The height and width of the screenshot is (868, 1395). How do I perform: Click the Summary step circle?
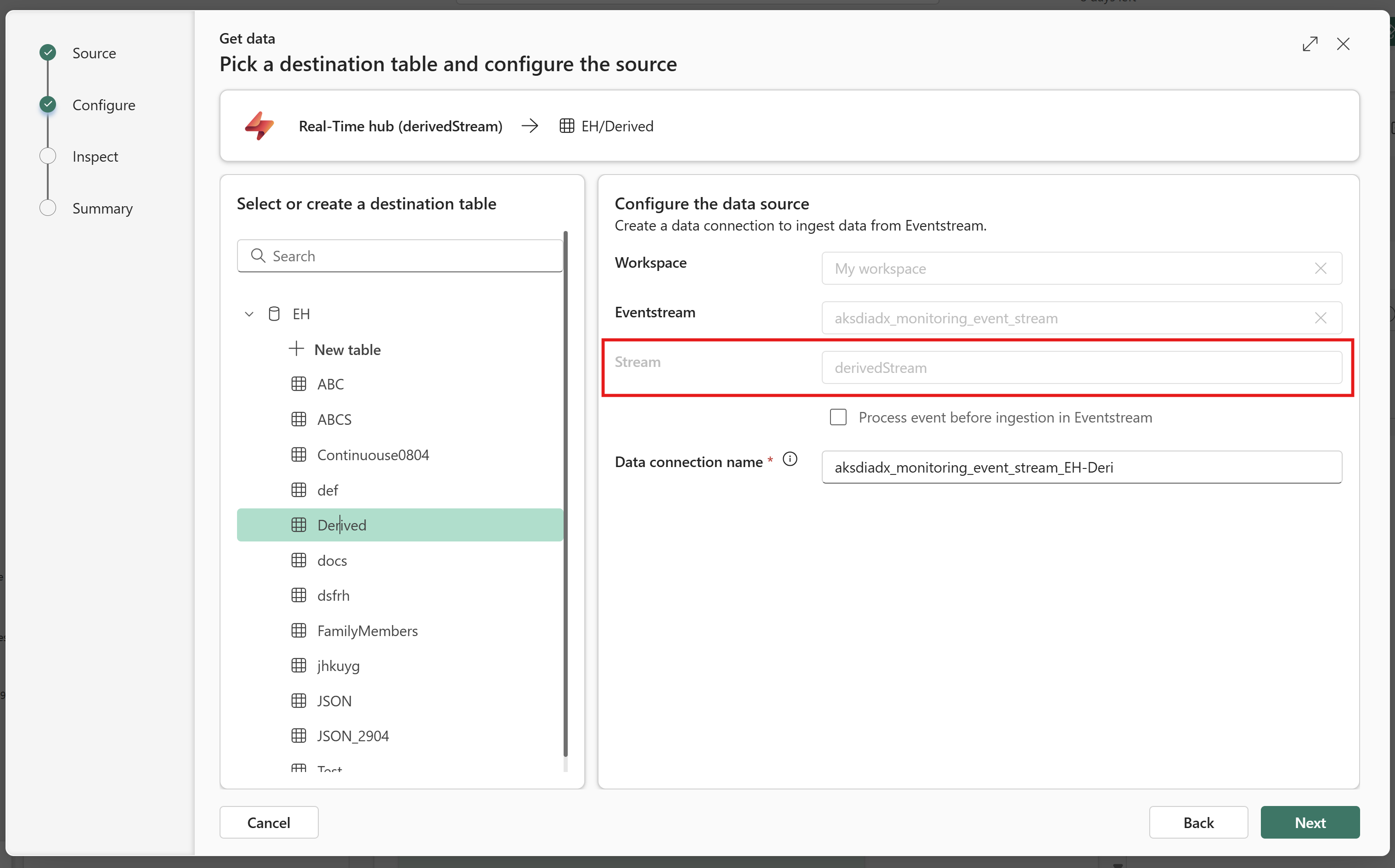(x=48, y=208)
